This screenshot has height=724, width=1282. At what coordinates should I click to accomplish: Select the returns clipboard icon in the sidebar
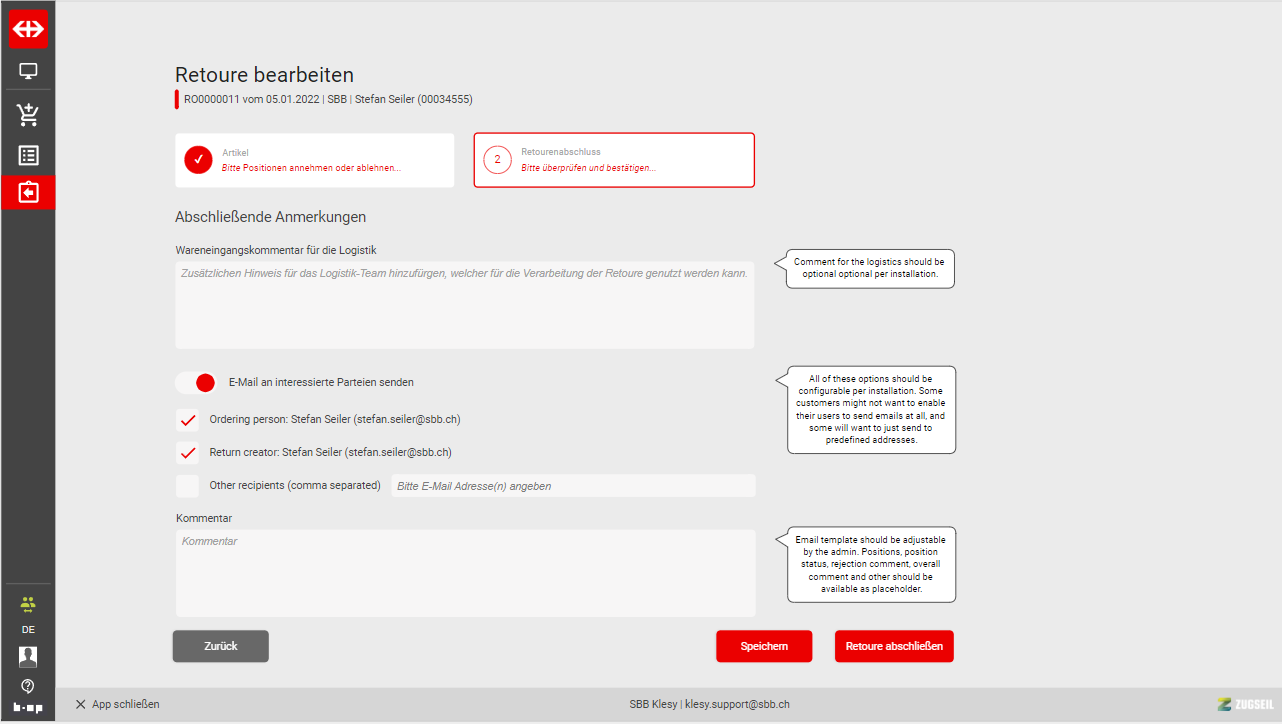tap(28, 192)
